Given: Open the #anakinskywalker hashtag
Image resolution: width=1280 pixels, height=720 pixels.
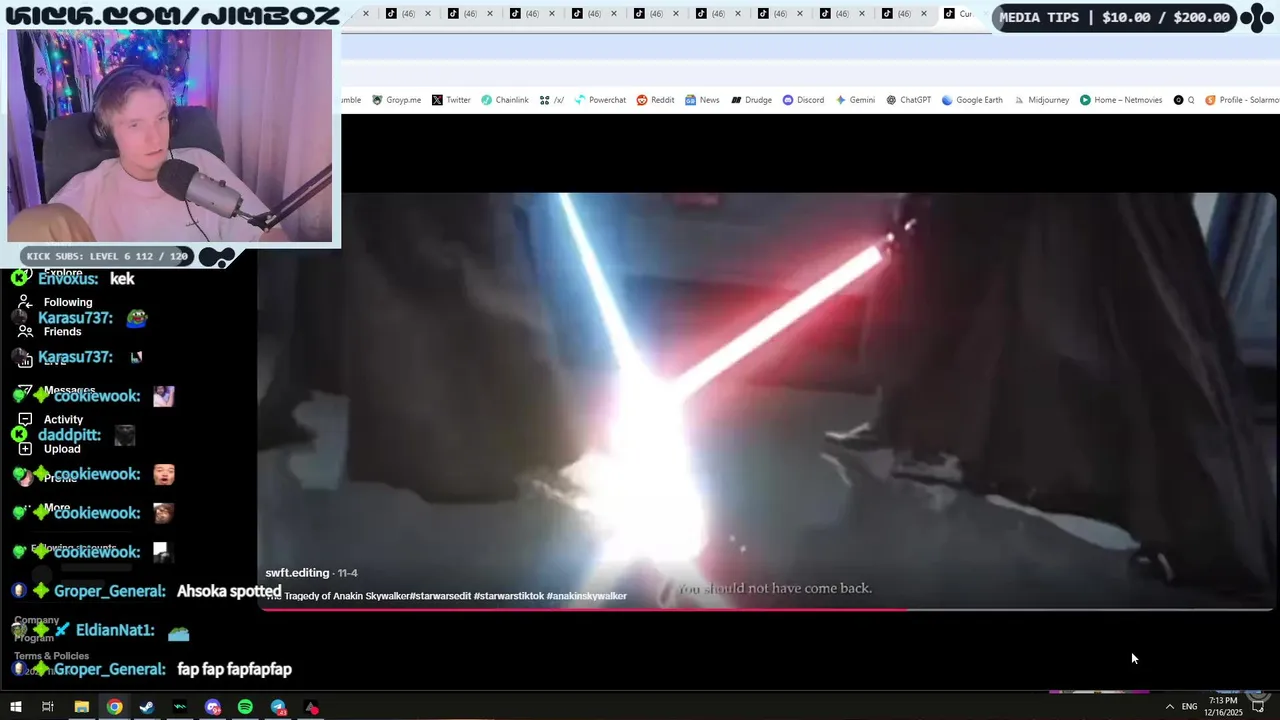Looking at the screenshot, I should [x=587, y=596].
